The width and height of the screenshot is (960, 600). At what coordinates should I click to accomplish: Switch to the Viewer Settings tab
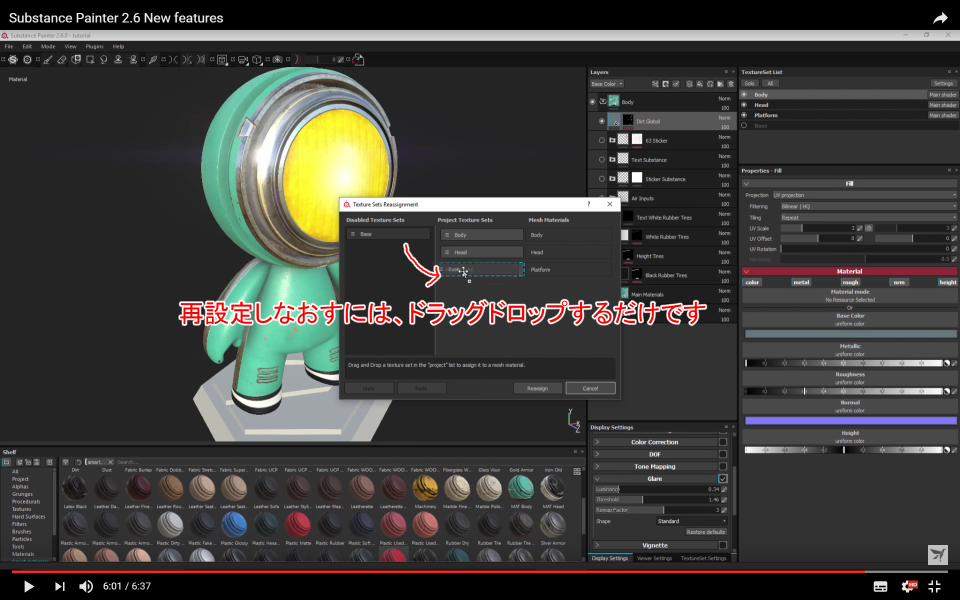click(654, 558)
